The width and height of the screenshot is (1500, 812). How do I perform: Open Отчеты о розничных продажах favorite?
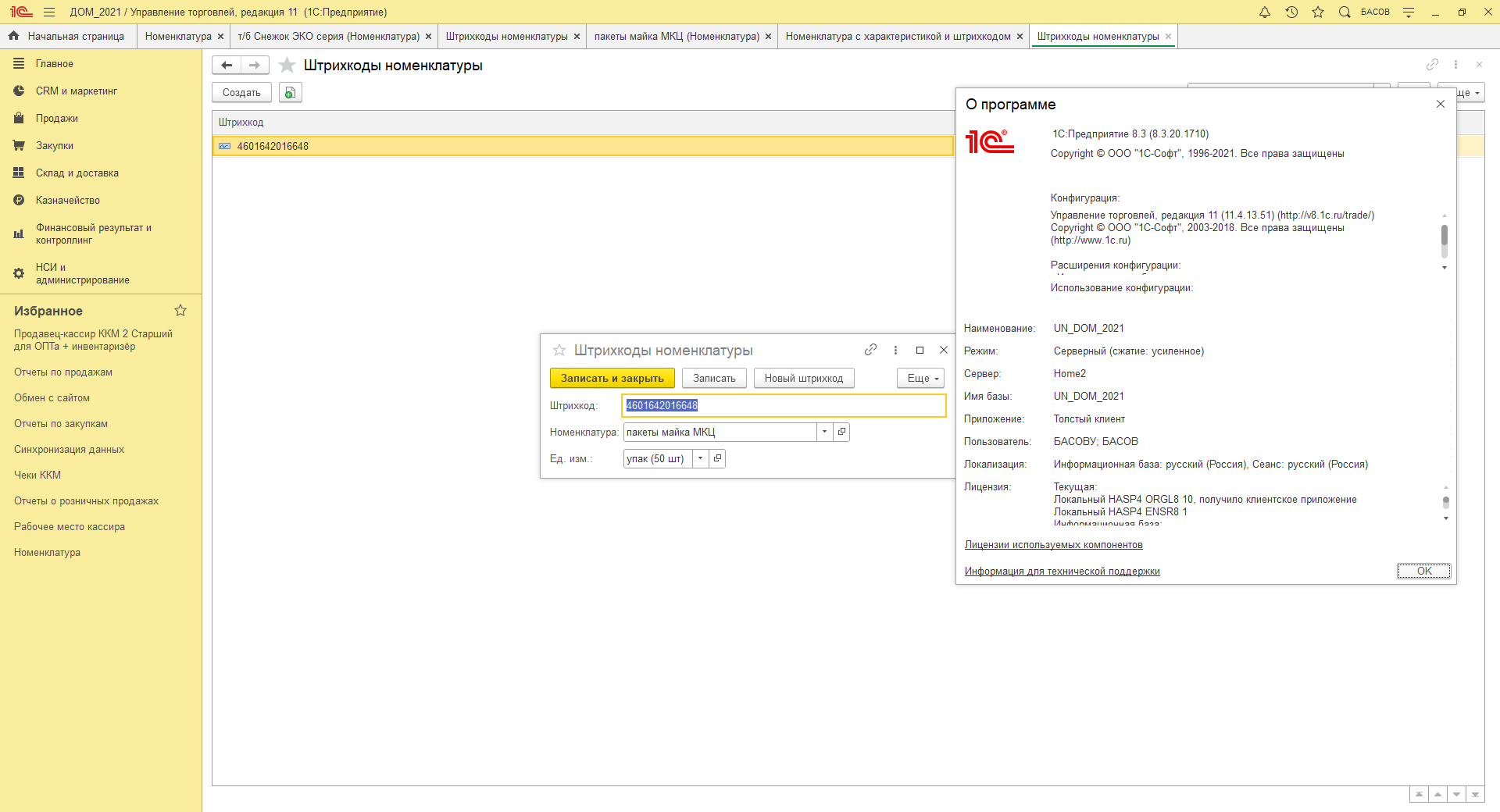tap(86, 501)
